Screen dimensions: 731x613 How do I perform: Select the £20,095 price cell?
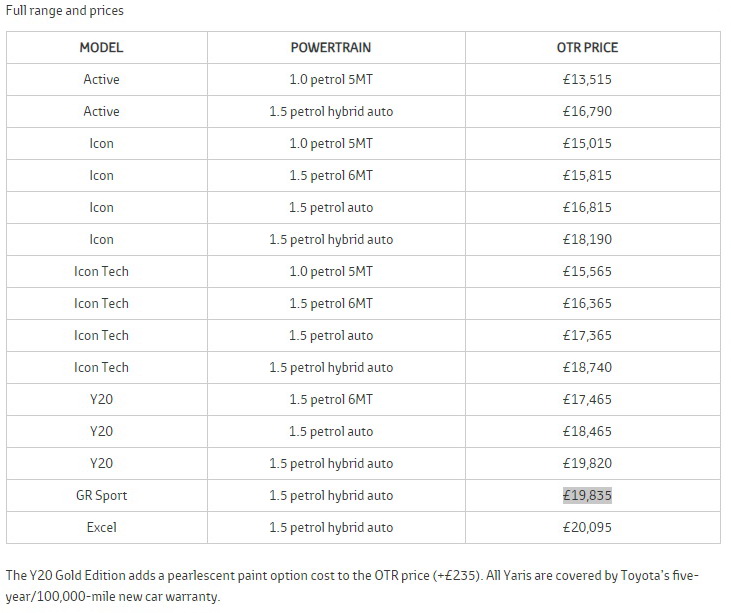pos(587,527)
